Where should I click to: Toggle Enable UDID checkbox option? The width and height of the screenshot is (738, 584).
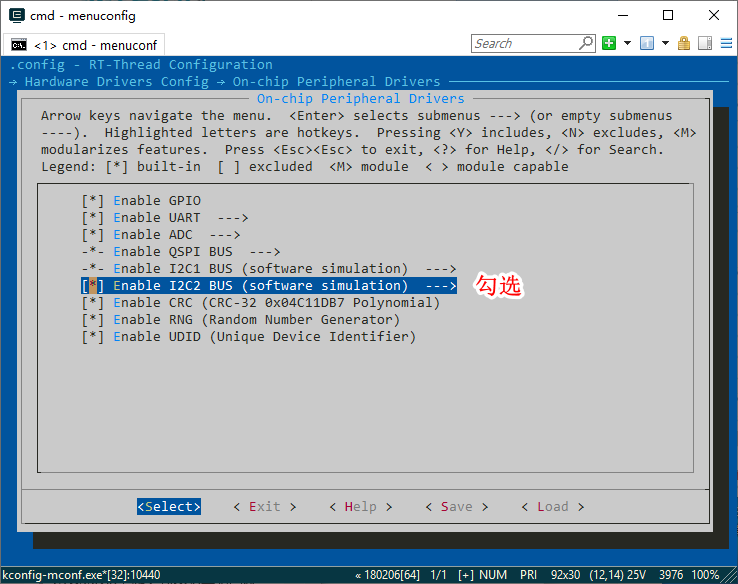[93, 336]
